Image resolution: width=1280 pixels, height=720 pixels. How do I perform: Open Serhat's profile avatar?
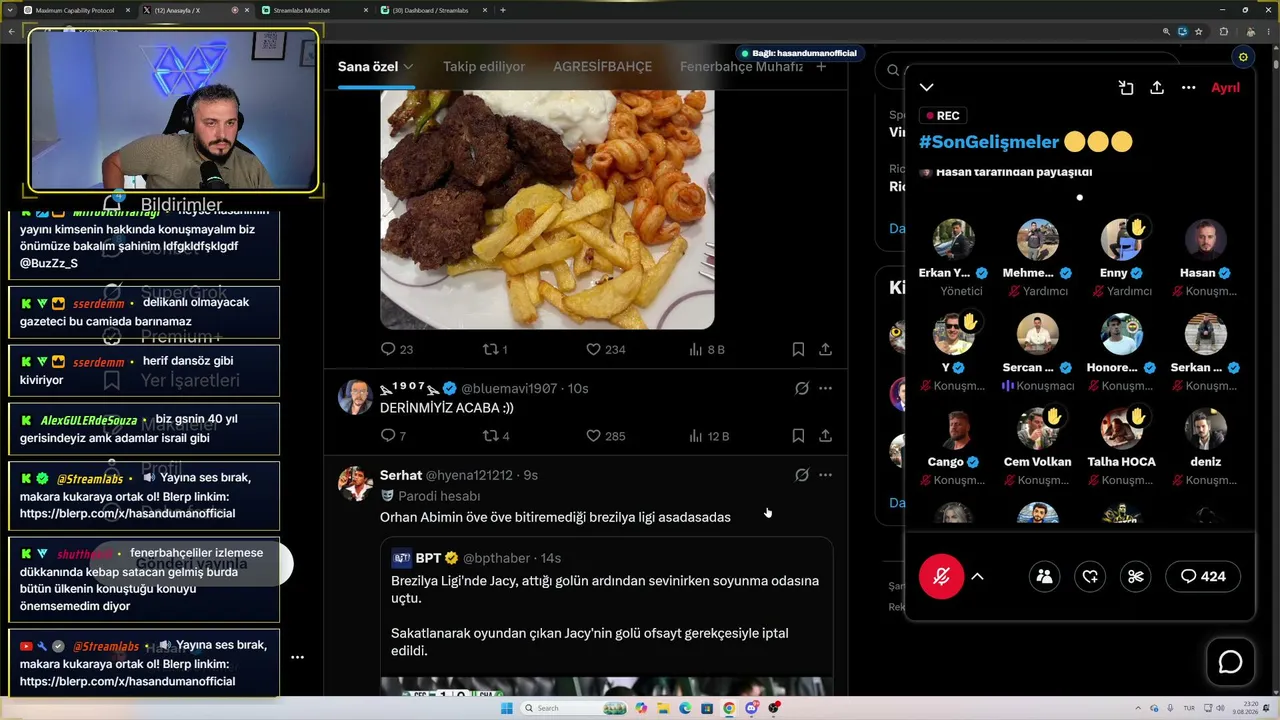(x=355, y=484)
